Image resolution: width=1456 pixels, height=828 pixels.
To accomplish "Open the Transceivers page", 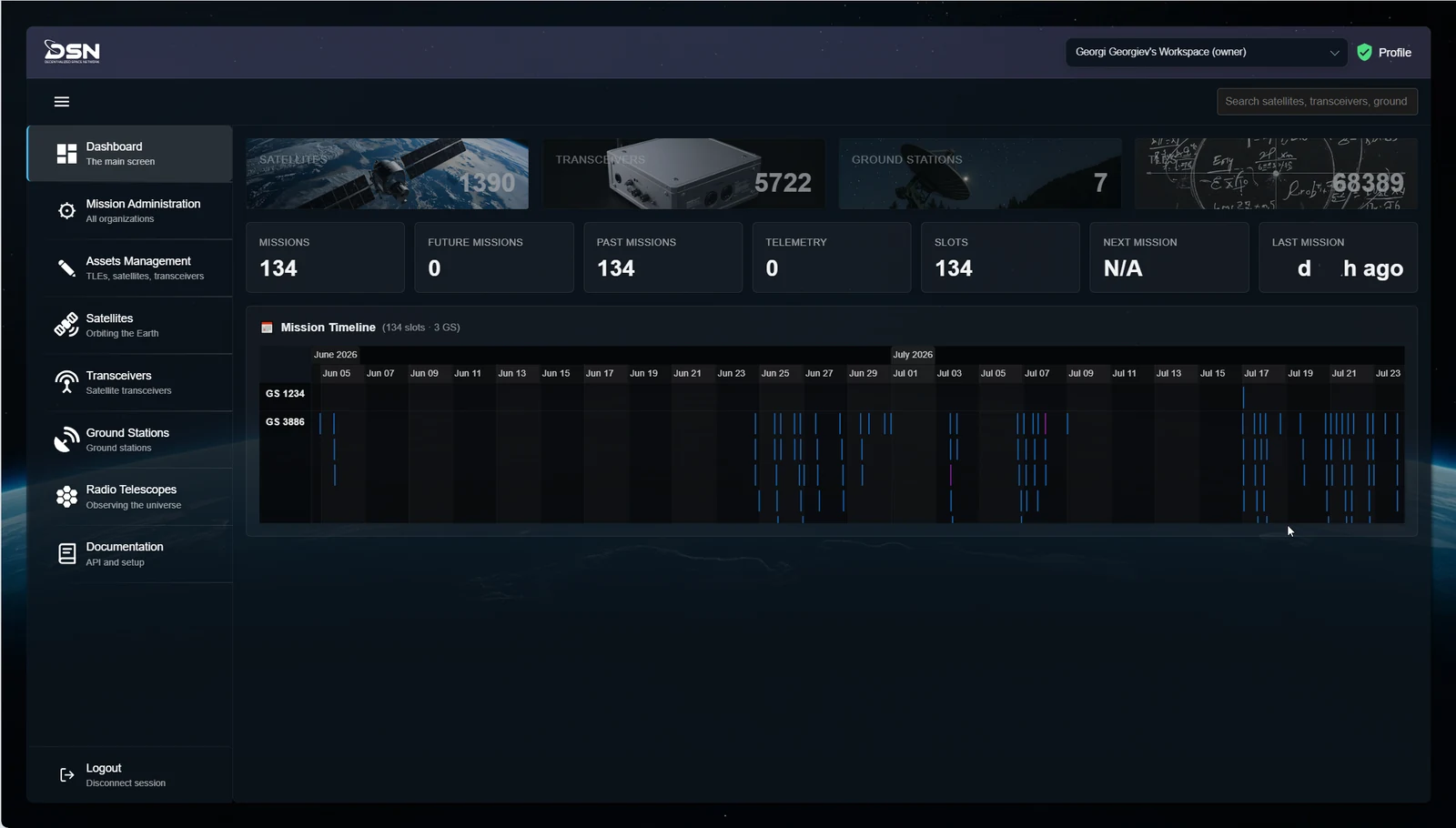I will (129, 382).
